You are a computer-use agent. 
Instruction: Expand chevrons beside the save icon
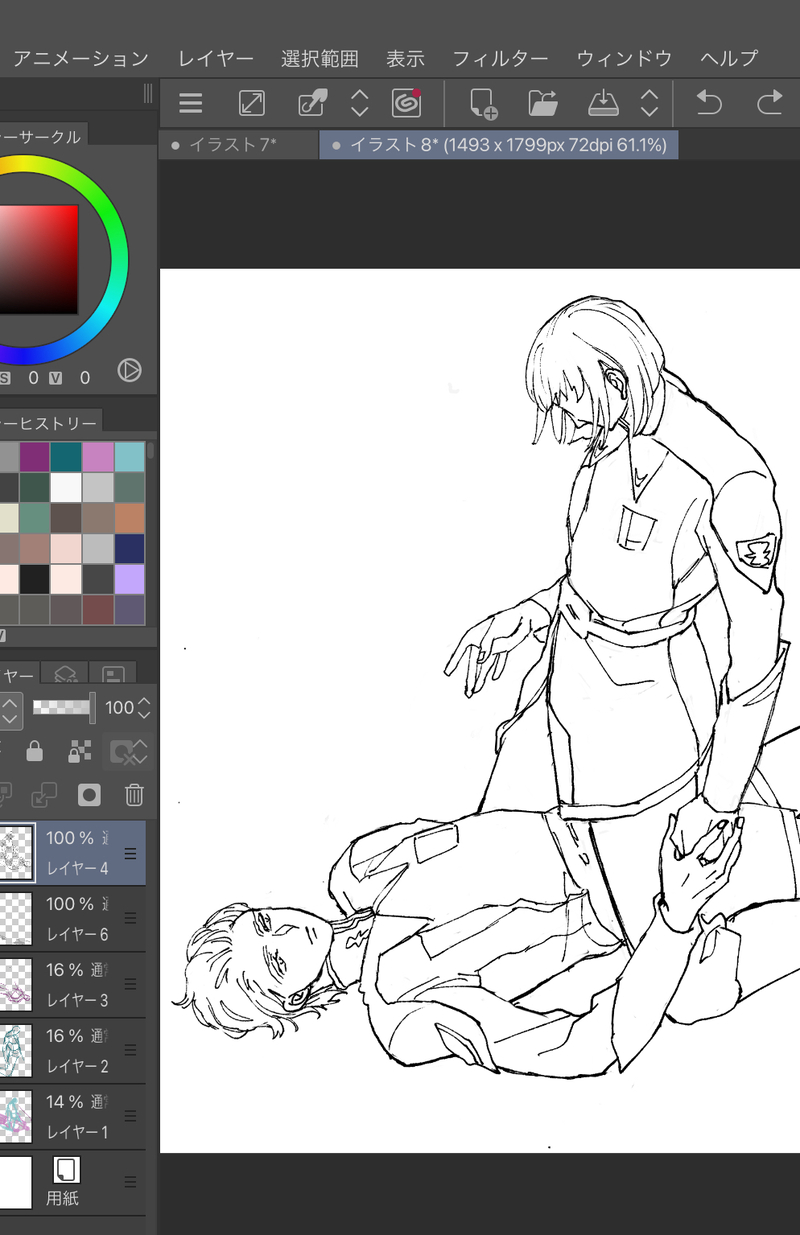click(x=650, y=103)
